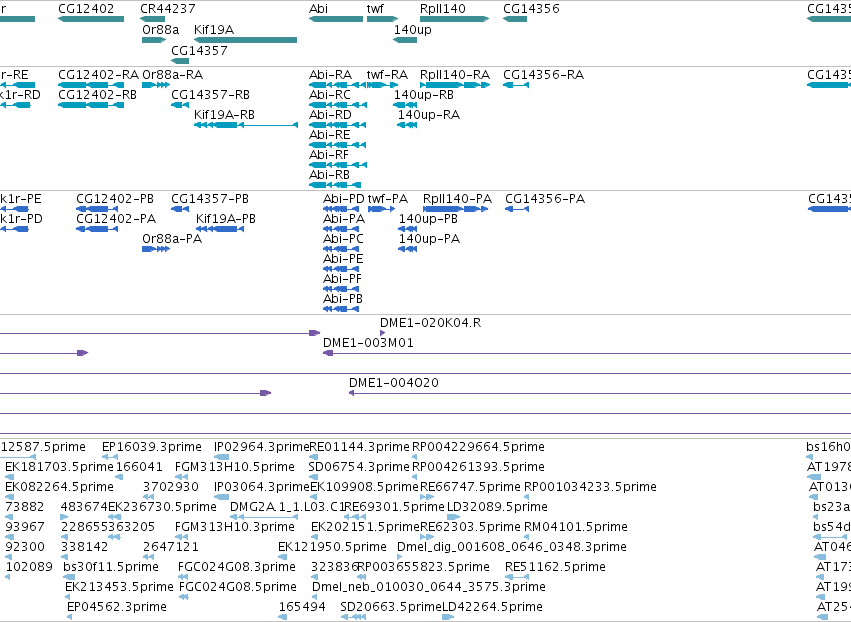This screenshot has height=622, width=851.
Task: Click transcript 140up-RA
Action: click(x=407, y=125)
